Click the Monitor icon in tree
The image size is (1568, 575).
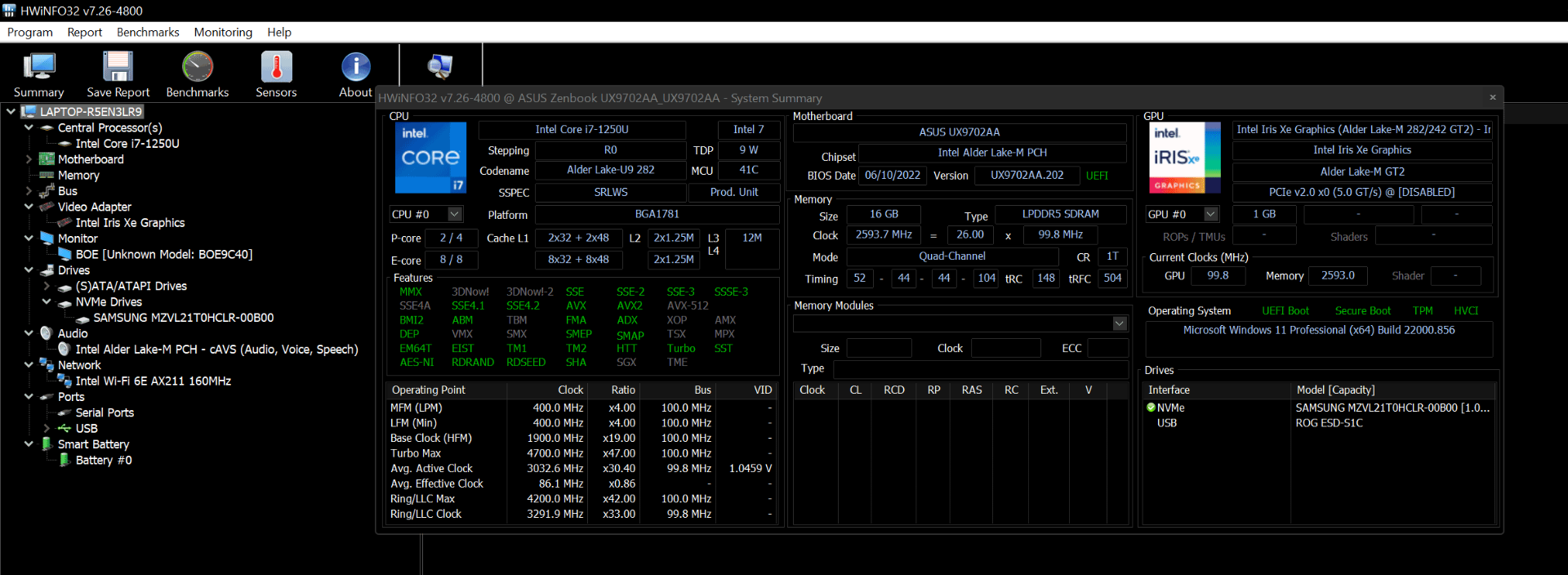(x=47, y=238)
